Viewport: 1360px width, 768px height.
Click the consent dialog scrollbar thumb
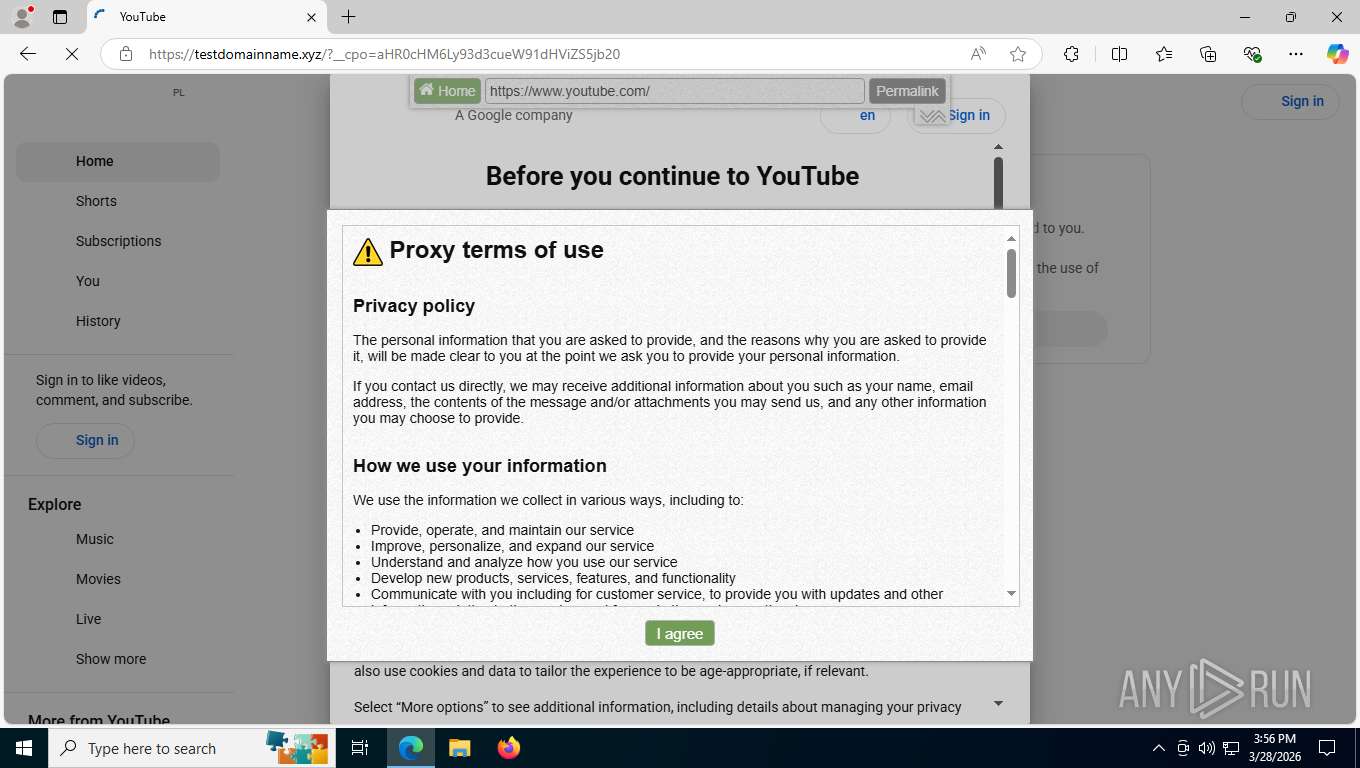[998, 183]
